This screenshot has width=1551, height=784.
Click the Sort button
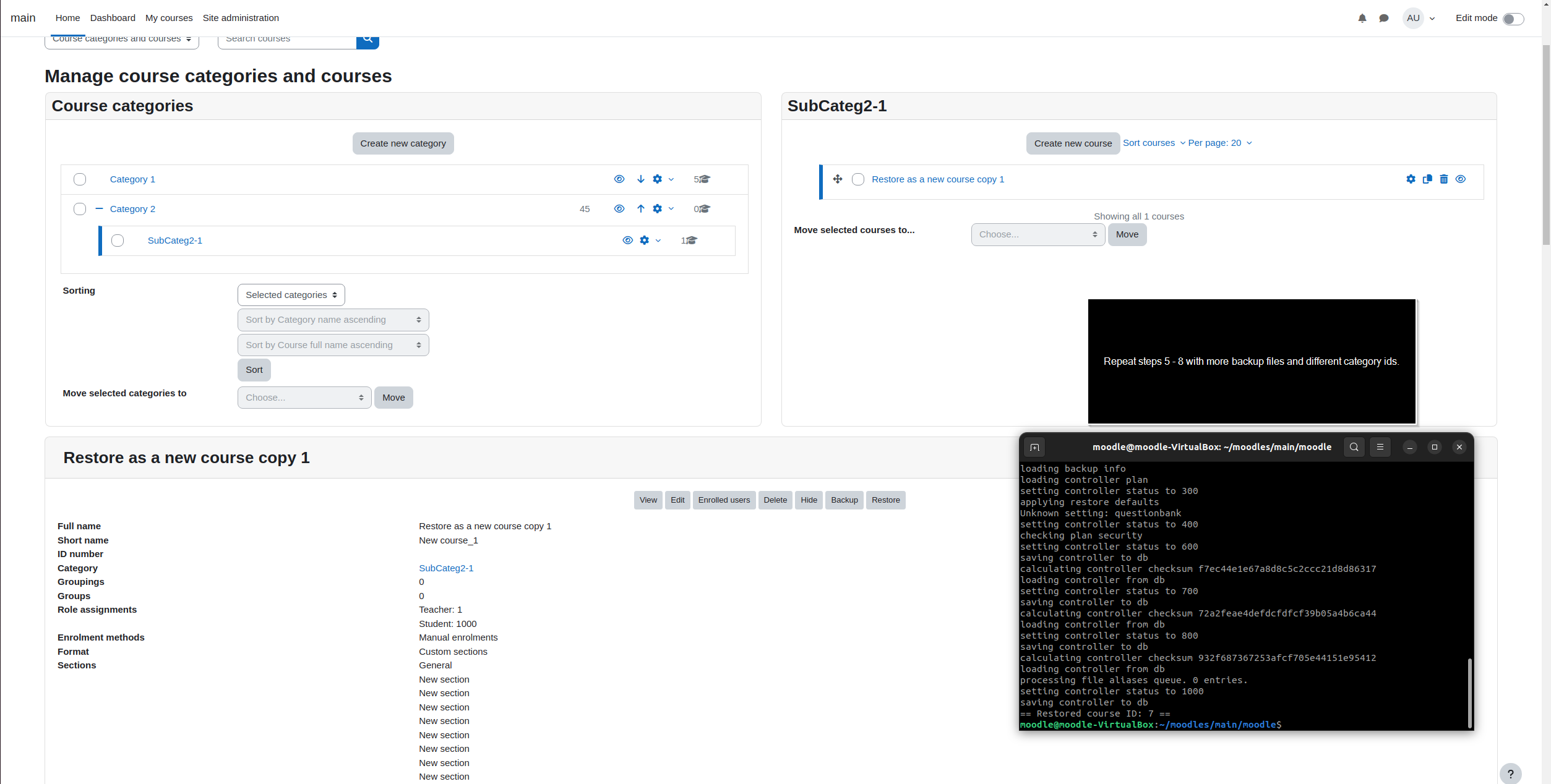pos(254,370)
